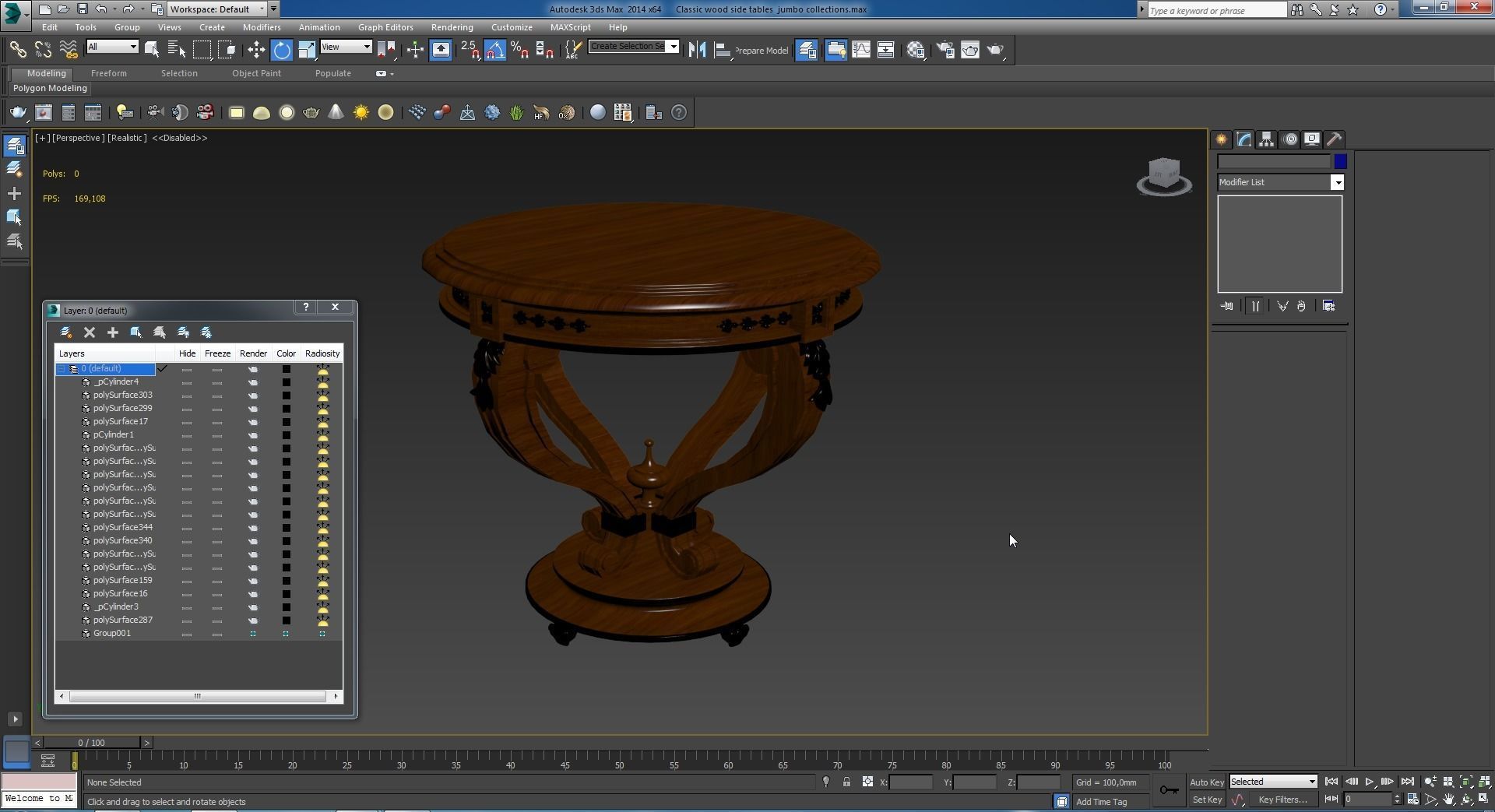The height and width of the screenshot is (812, 1495).
Task: Select the Select and Move tool
Action: click(256, 50)
